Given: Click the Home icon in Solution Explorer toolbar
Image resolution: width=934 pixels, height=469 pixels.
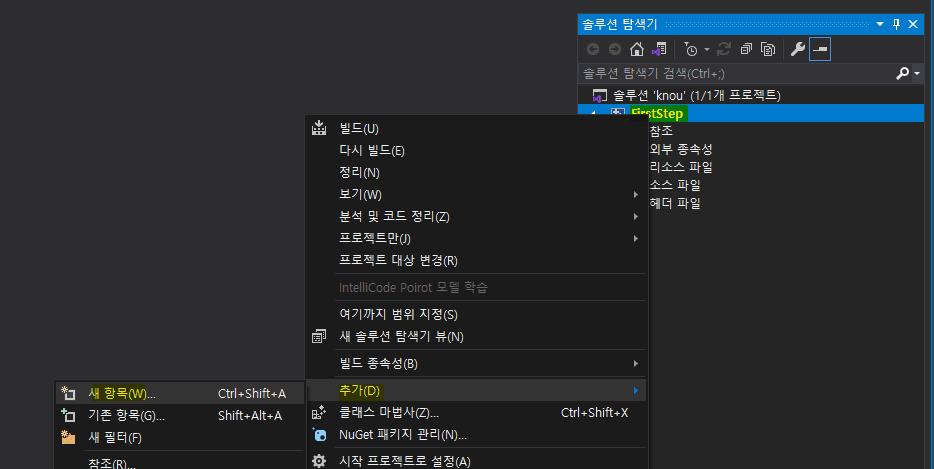Looking at the screenshot, I should [636, 49].
